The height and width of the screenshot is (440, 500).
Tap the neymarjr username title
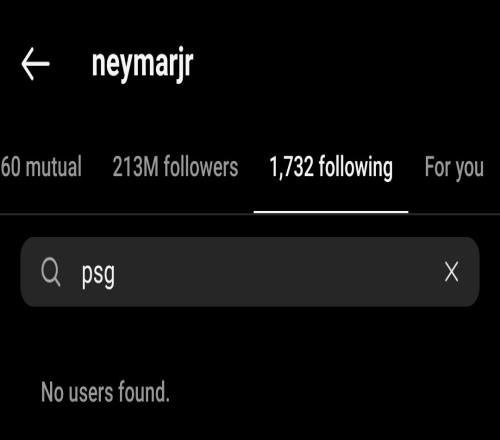(x=142, y=64)
